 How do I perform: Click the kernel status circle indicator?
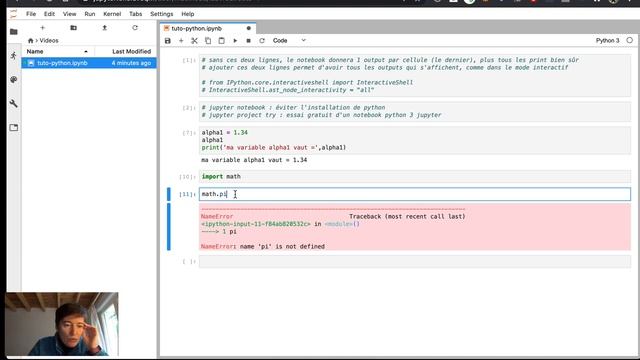click(x=630, y=40)
